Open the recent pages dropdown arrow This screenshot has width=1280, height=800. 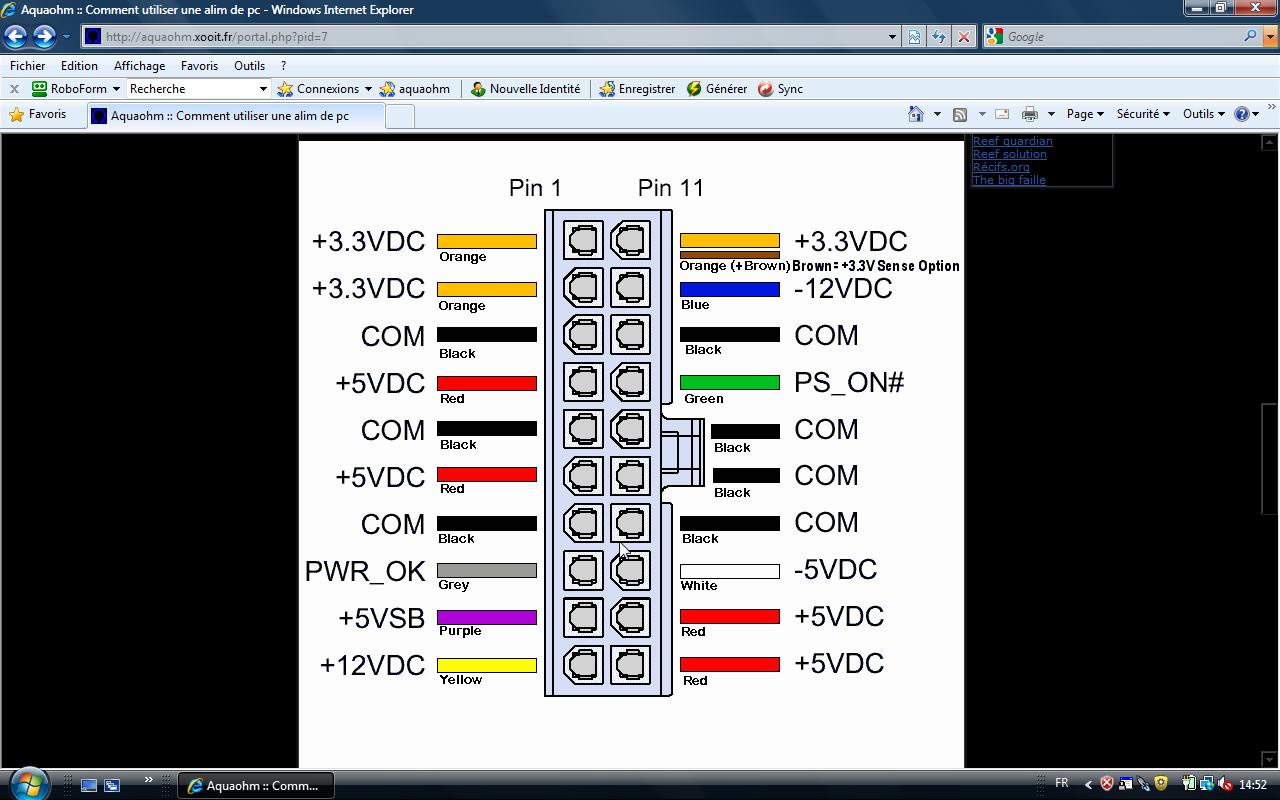click(66, 37)
